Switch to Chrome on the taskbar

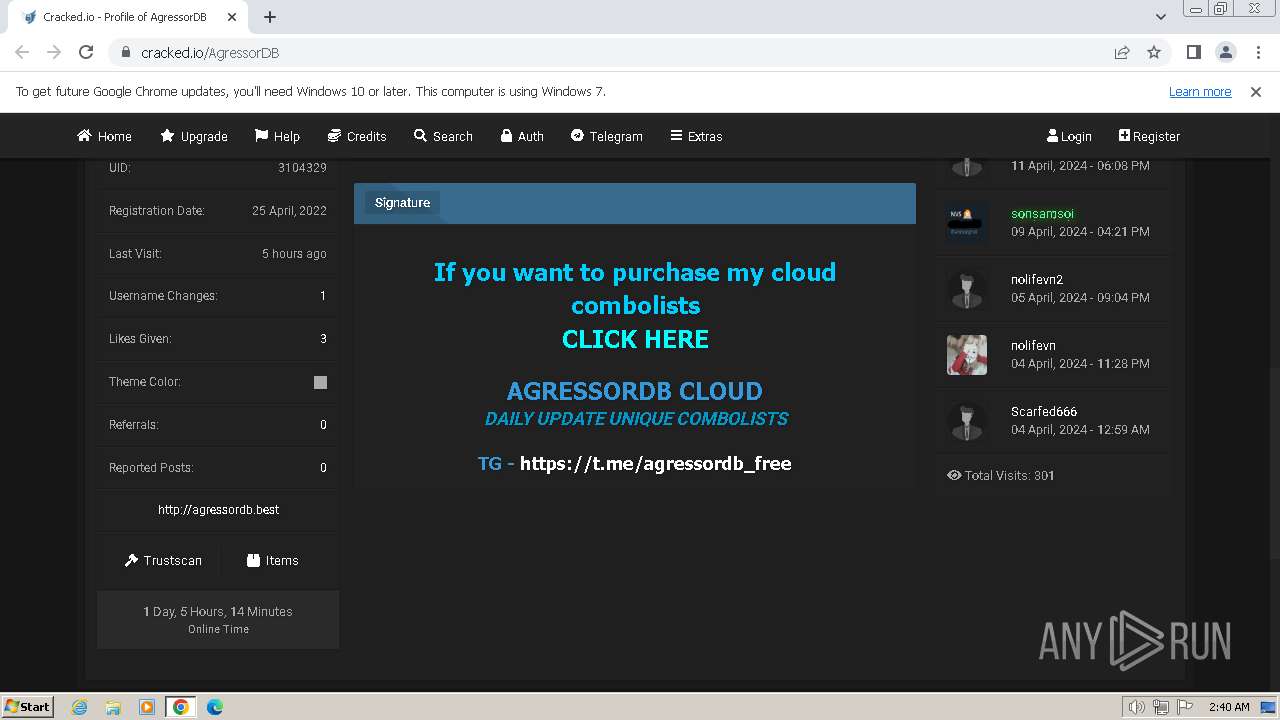point(181,707)
